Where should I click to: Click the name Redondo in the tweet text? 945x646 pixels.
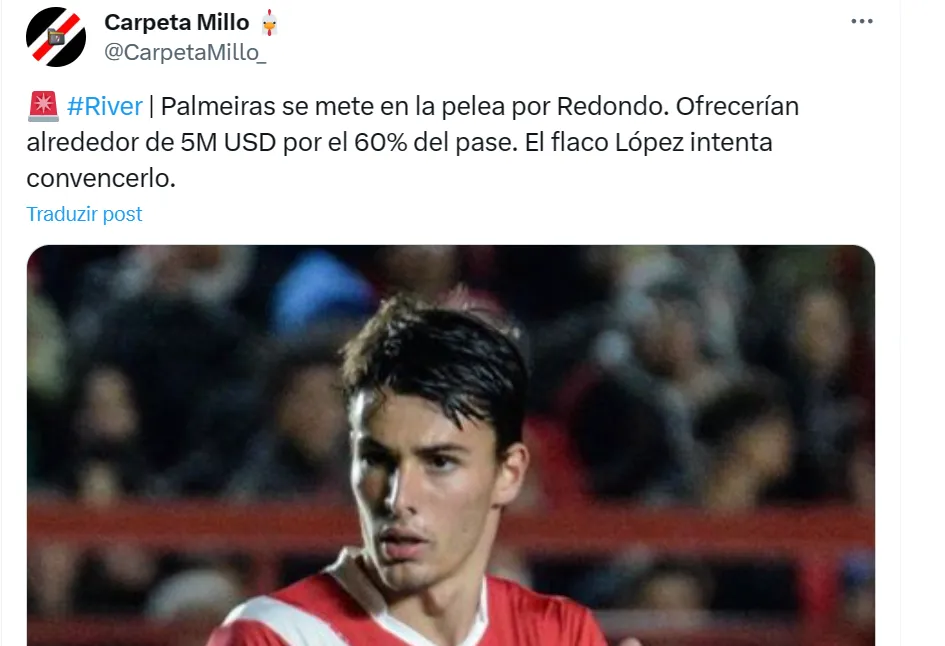tap(613, 107)
